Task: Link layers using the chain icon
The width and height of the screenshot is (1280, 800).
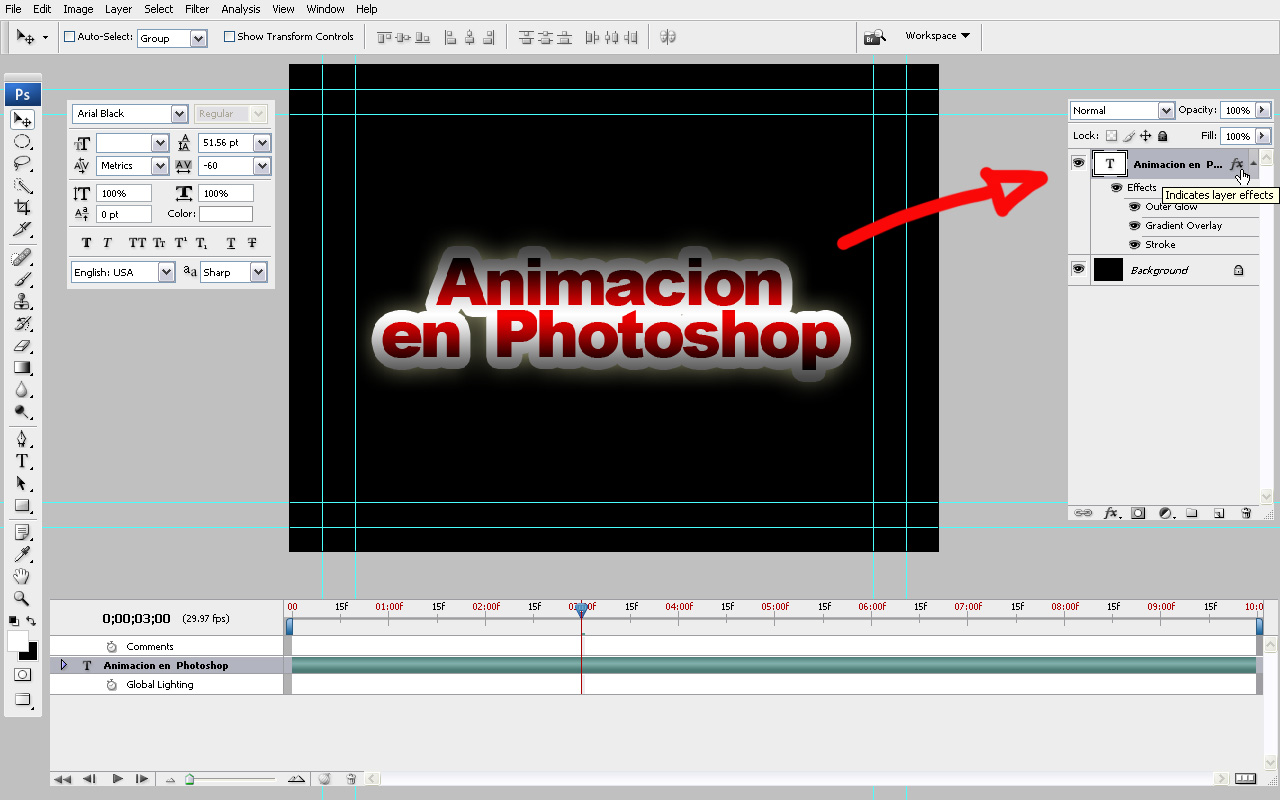Action: point(1083,513)
